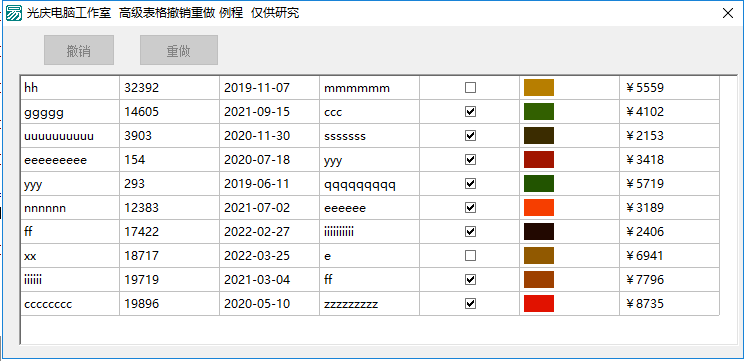
Task: Uncheck the checkbox in the cccccccc row
Action: tap(470, 304)
